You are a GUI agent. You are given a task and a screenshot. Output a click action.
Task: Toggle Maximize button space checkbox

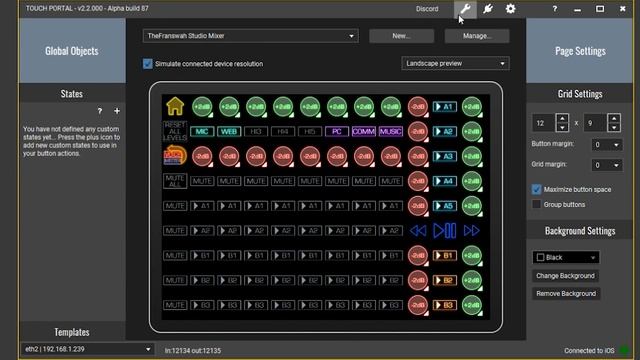click(x=536, y=189)
